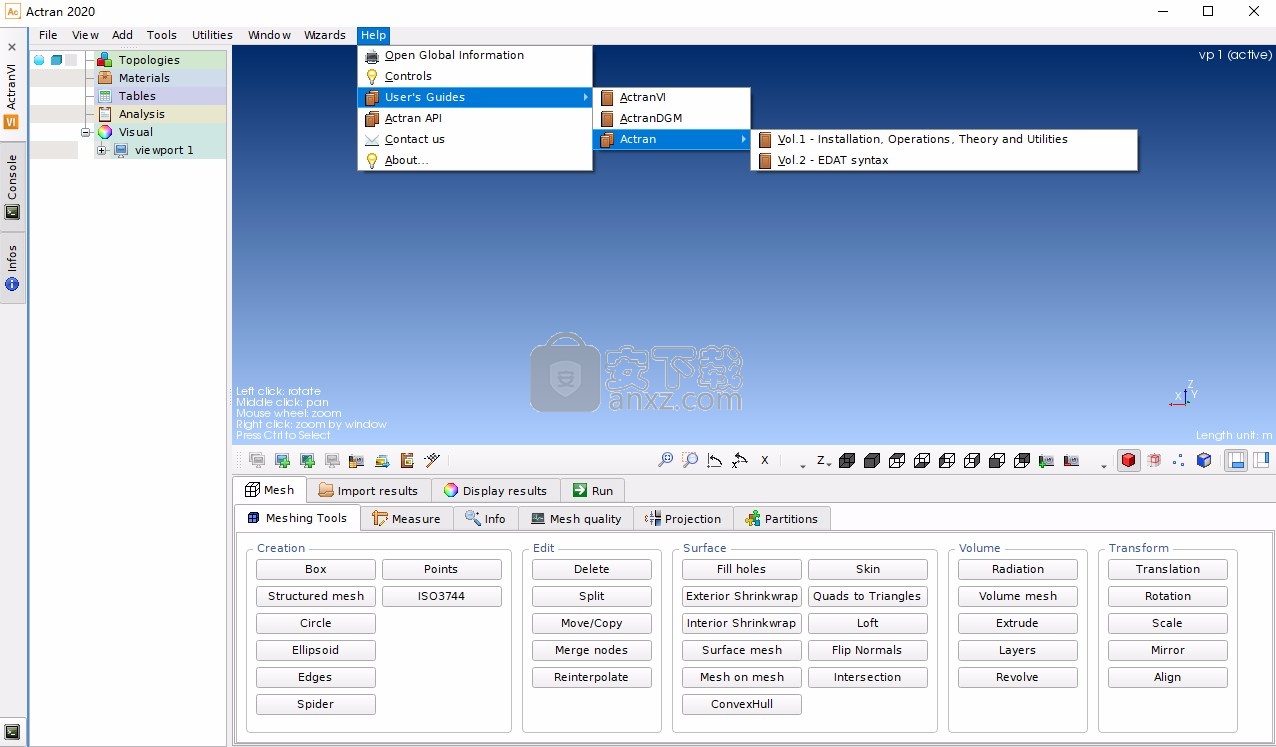
Task: Click the first black cube view orientation icon
Action: pyautogui.click(x=847, y=460)
